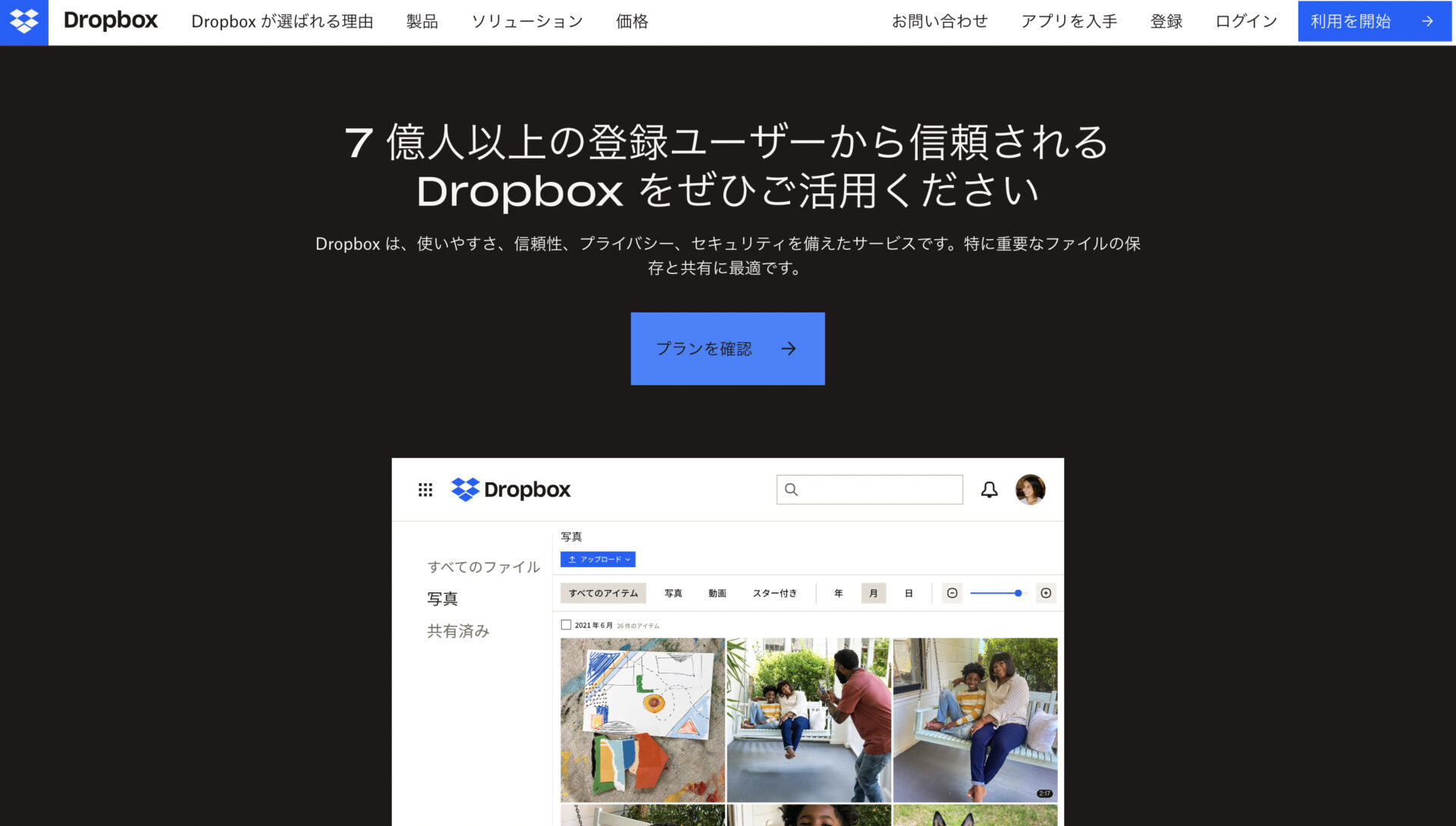
Task: Switch to the スター付き tab
Action: 775,593
